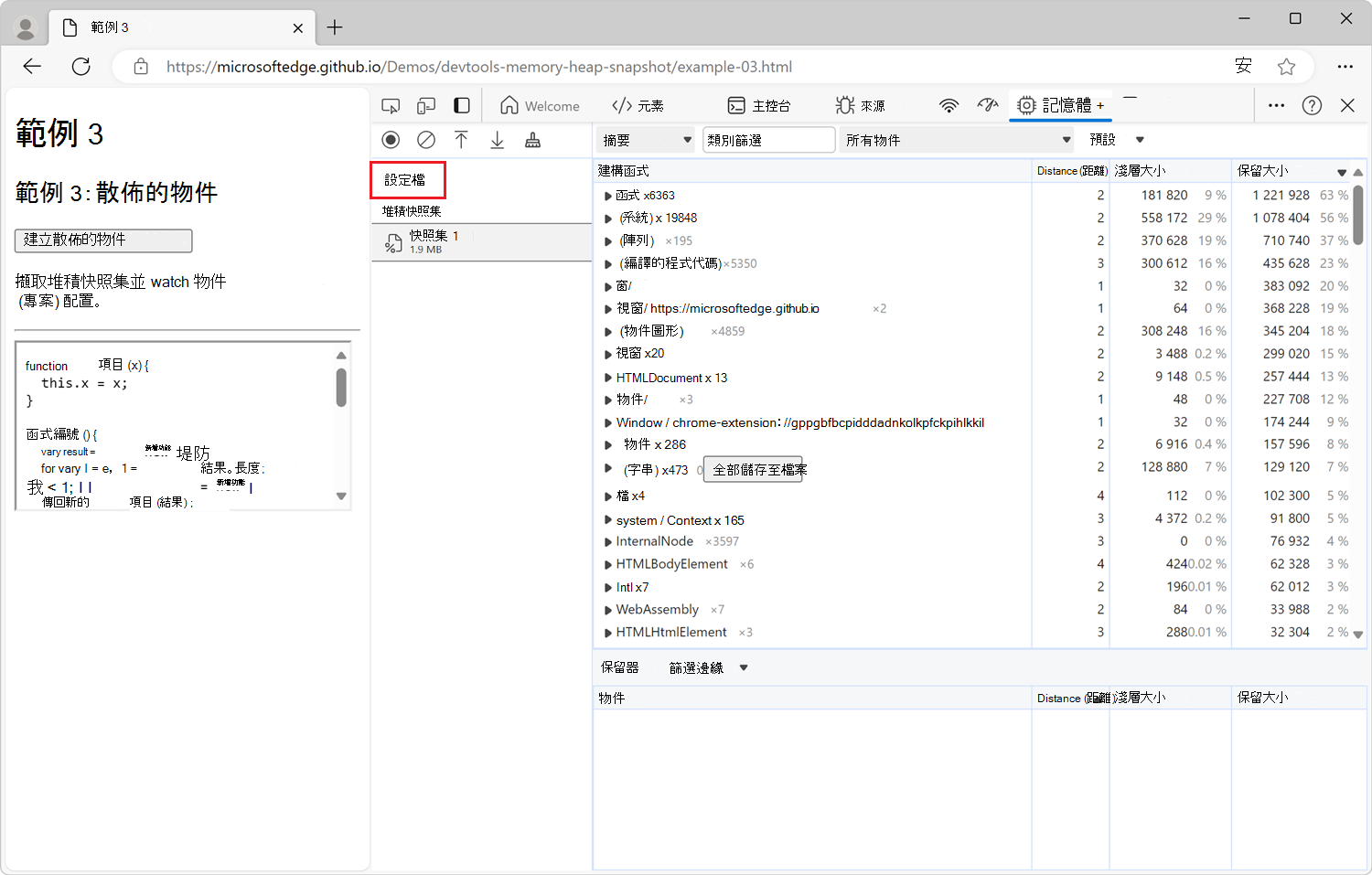Click the load profile upload arrow icon
The height and width of the screenshot is (875, 1372).
(461, 140)
